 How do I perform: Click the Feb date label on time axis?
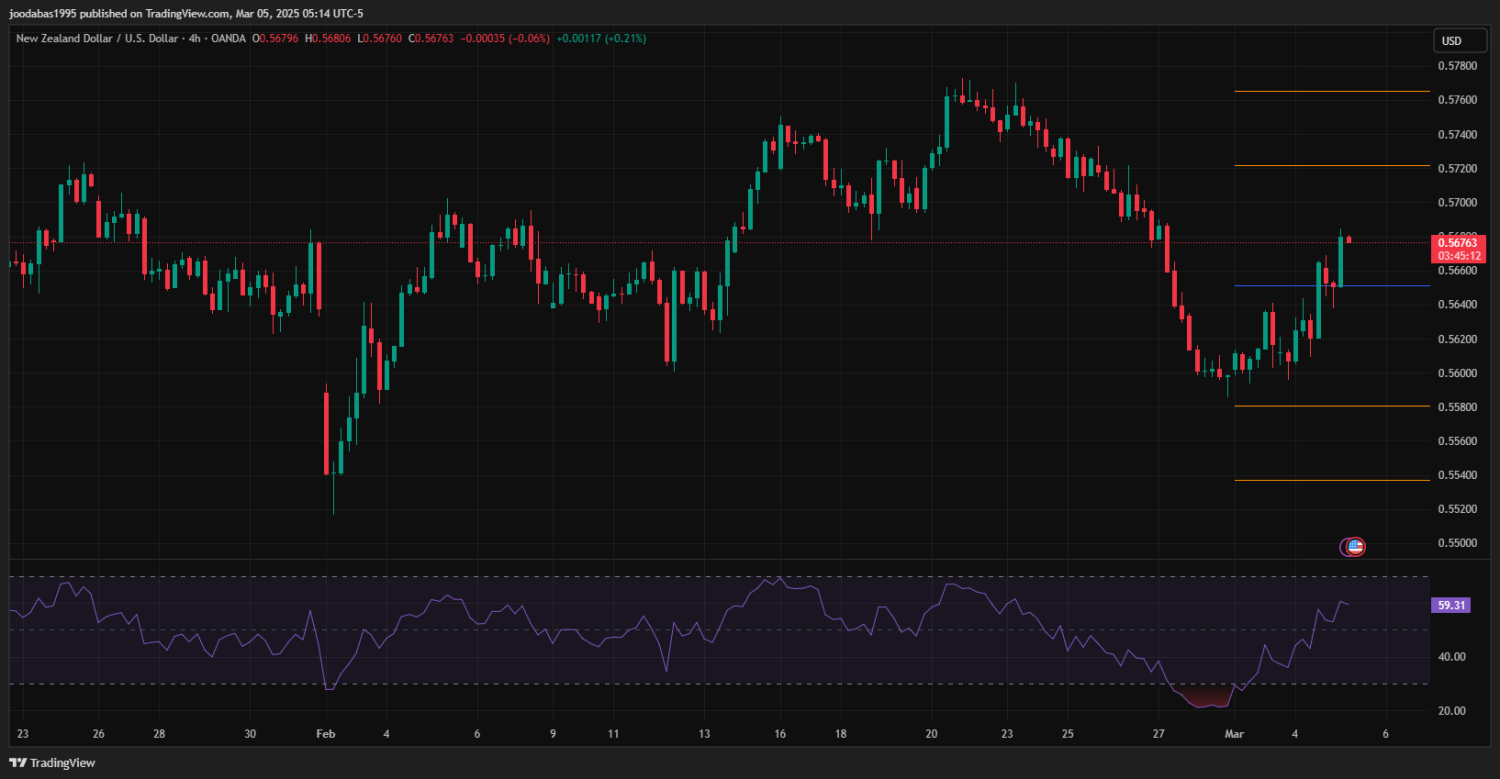tap(324, 733)
